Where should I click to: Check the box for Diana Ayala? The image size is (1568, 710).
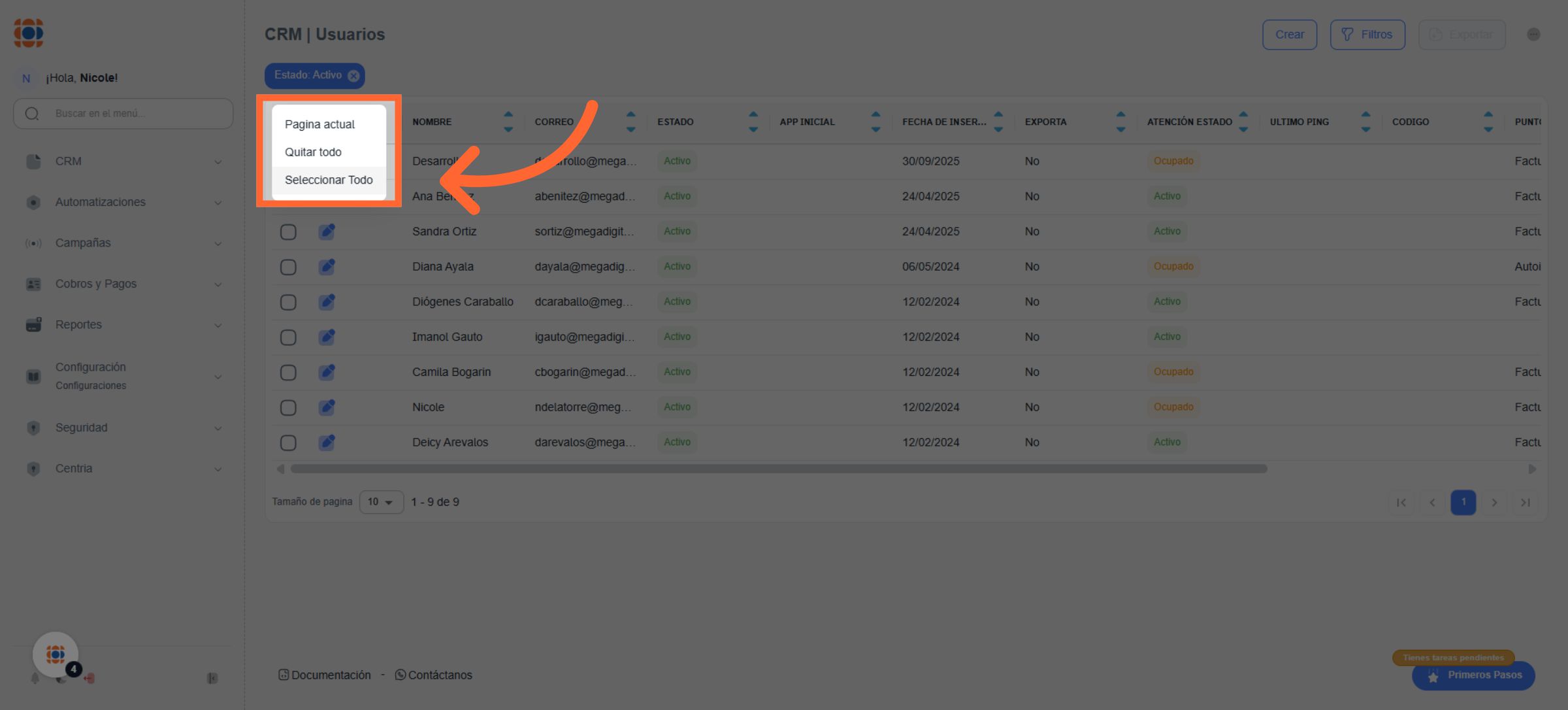pyautogui.click(x=288, y=267)
